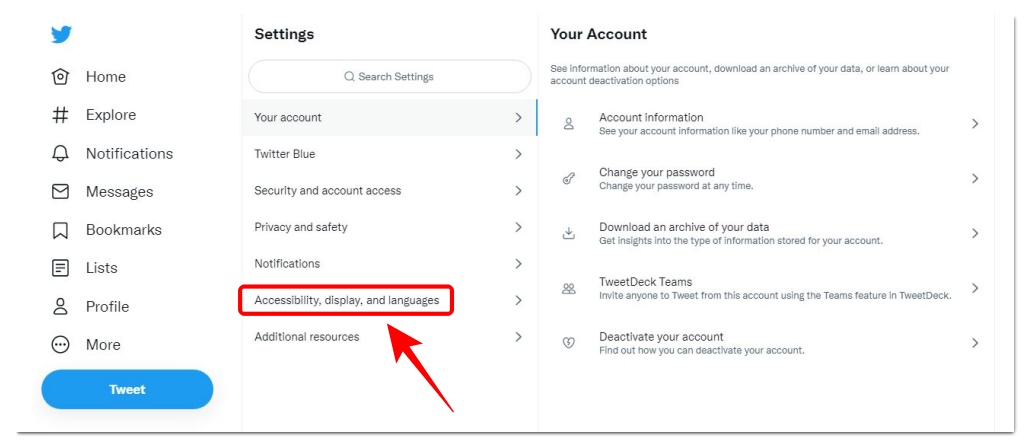
Task: Click the Messages envelope icon
Action: pos(60,191)
